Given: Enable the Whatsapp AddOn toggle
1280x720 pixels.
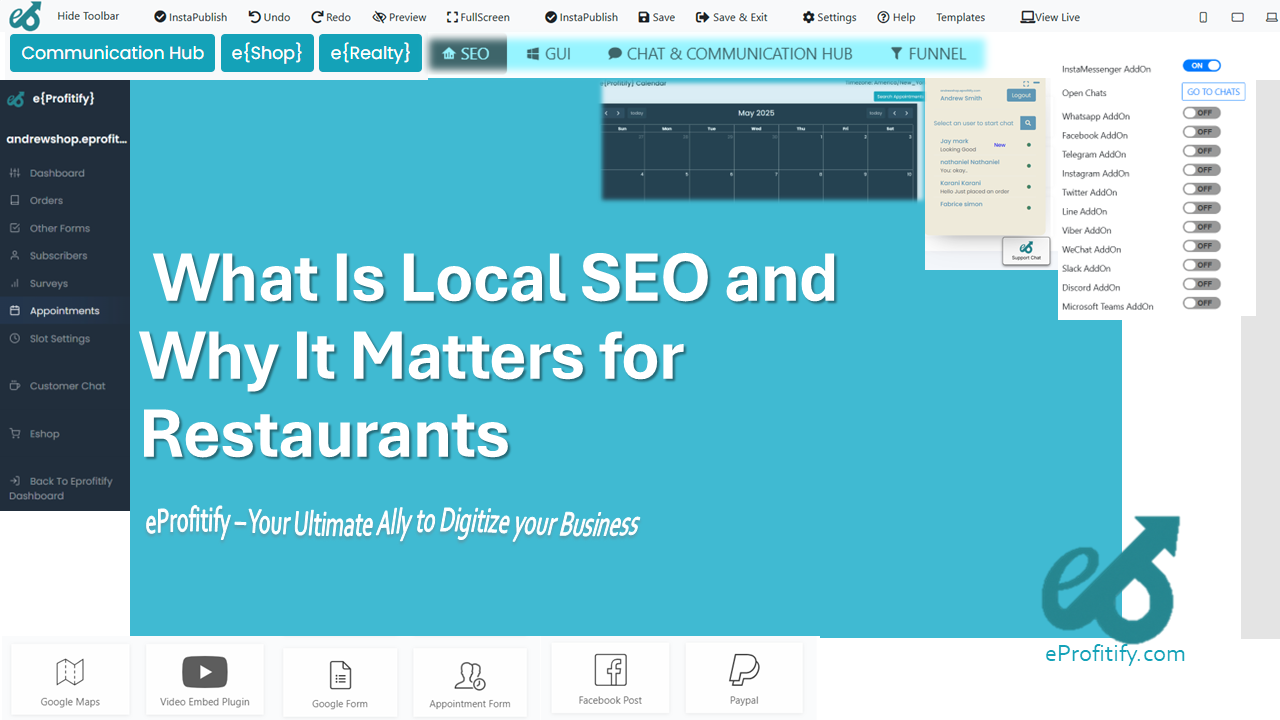Looking at the screenshot, I should point(1201,113).
